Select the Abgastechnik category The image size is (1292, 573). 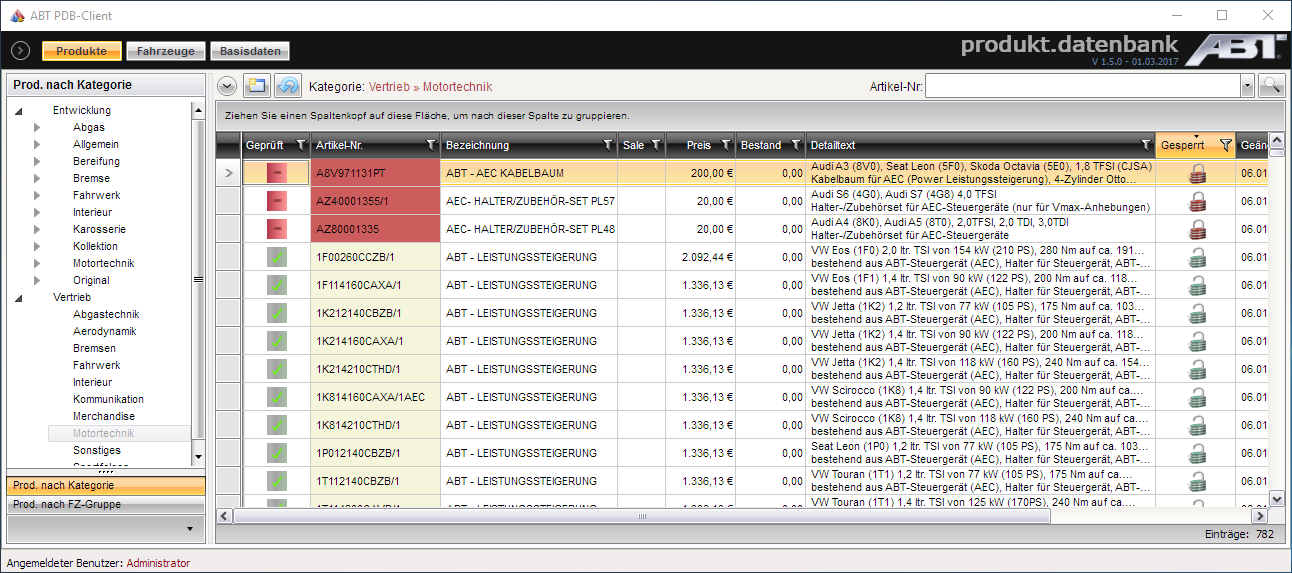(106, 314)
